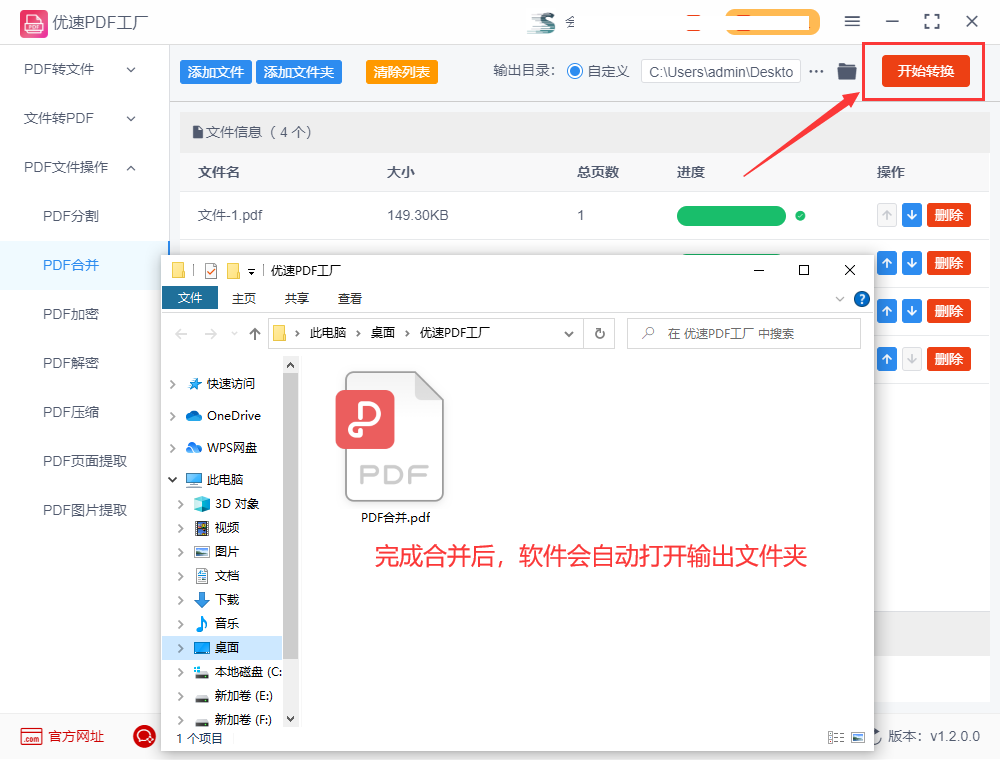Click navigation pane scroll up arrow
The height and width of the screenshot is (760, 1000).
coord(290,365)
